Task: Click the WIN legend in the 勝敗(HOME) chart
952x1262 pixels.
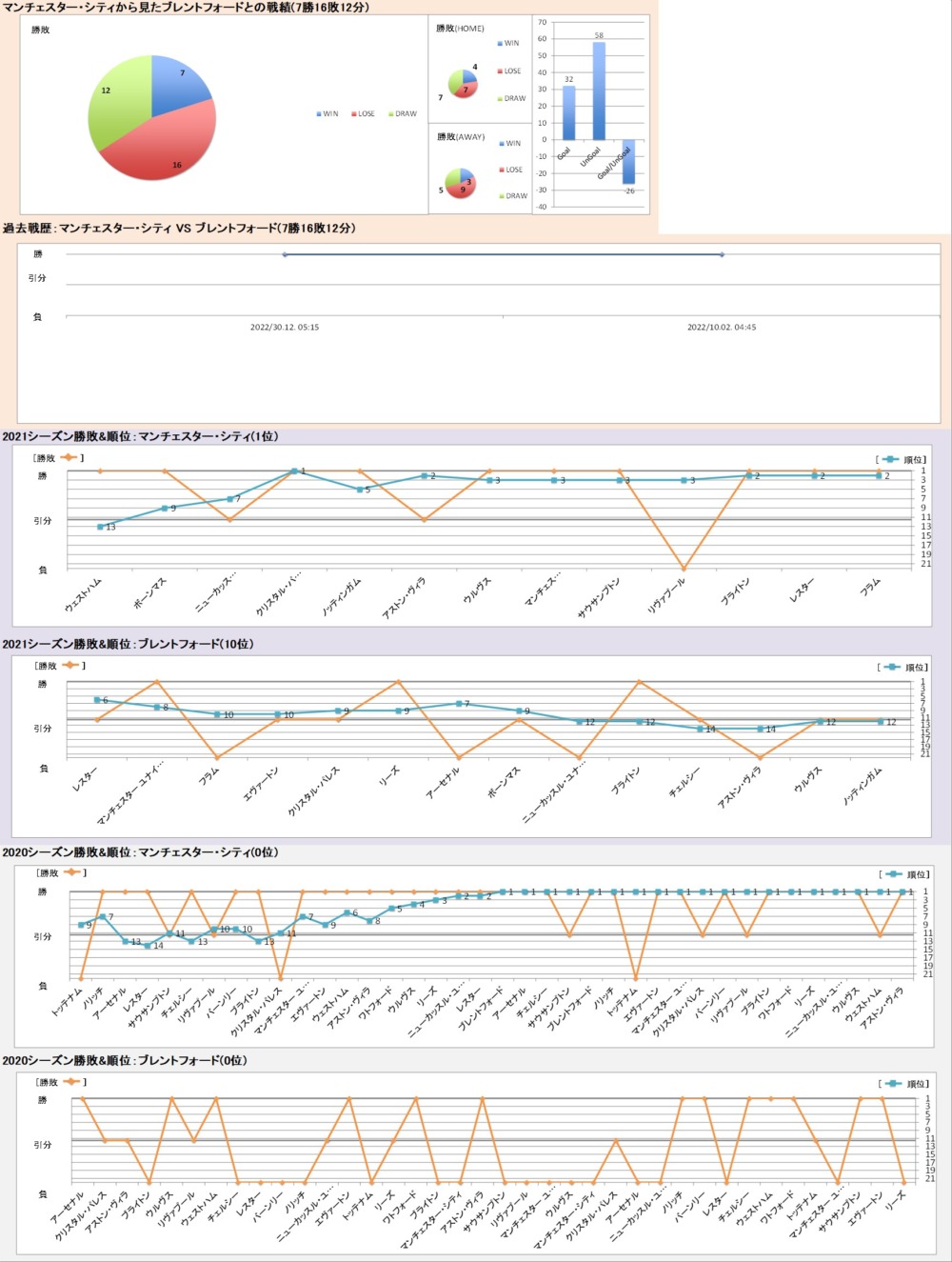Action: pos(507,44)
